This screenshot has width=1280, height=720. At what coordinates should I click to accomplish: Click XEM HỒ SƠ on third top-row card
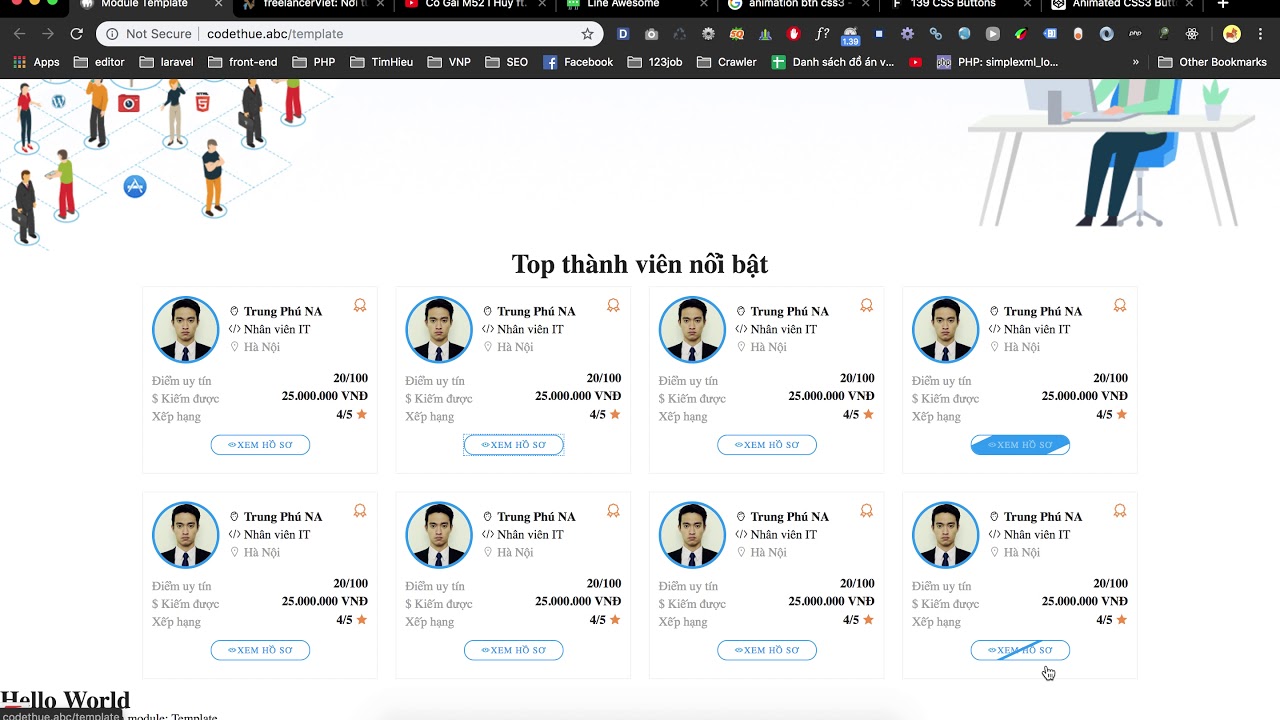pos(767,445)
